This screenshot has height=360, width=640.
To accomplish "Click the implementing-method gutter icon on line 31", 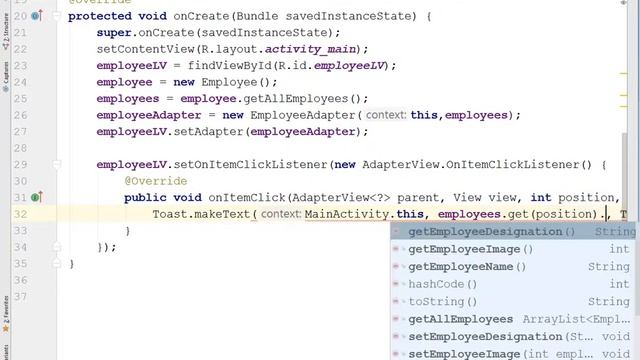I will click(x=36, y=198).
